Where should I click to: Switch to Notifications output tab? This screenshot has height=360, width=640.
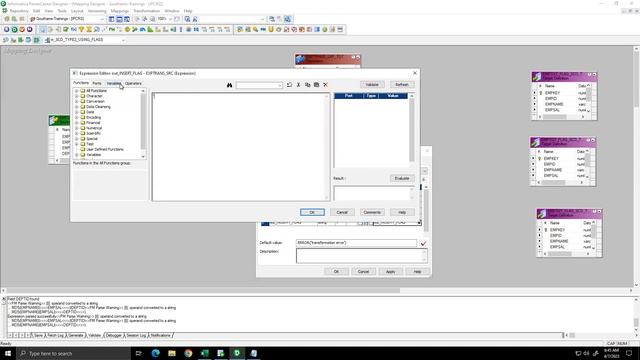pos(161,335)
